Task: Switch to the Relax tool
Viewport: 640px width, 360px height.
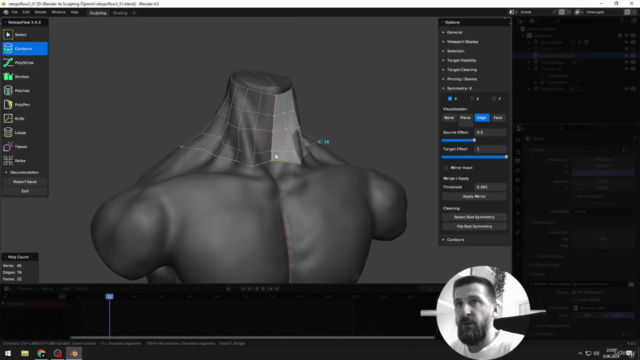Action: (25, 160)
